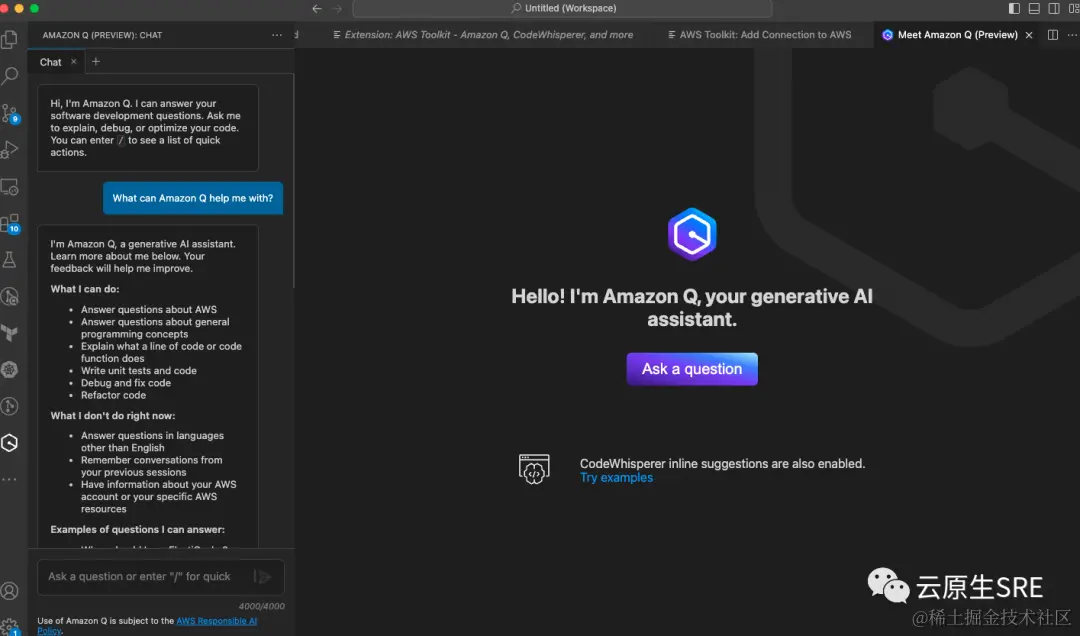Click the chat panel vertical scrollbar
1080x636 pixels.
coord(293,181)
